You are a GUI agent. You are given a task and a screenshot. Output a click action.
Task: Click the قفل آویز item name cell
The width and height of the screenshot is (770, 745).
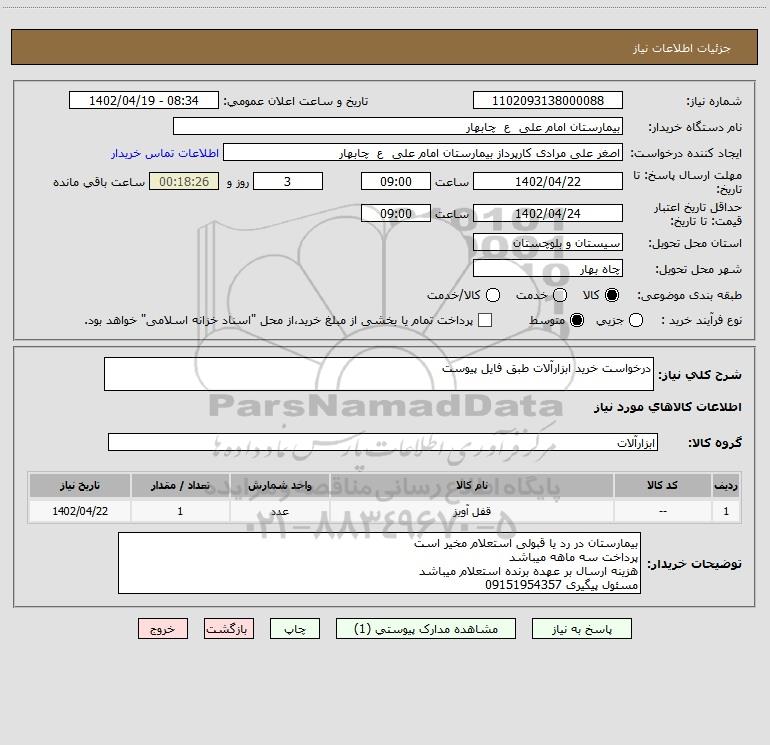pyautogui.click(x=471, y=511)
